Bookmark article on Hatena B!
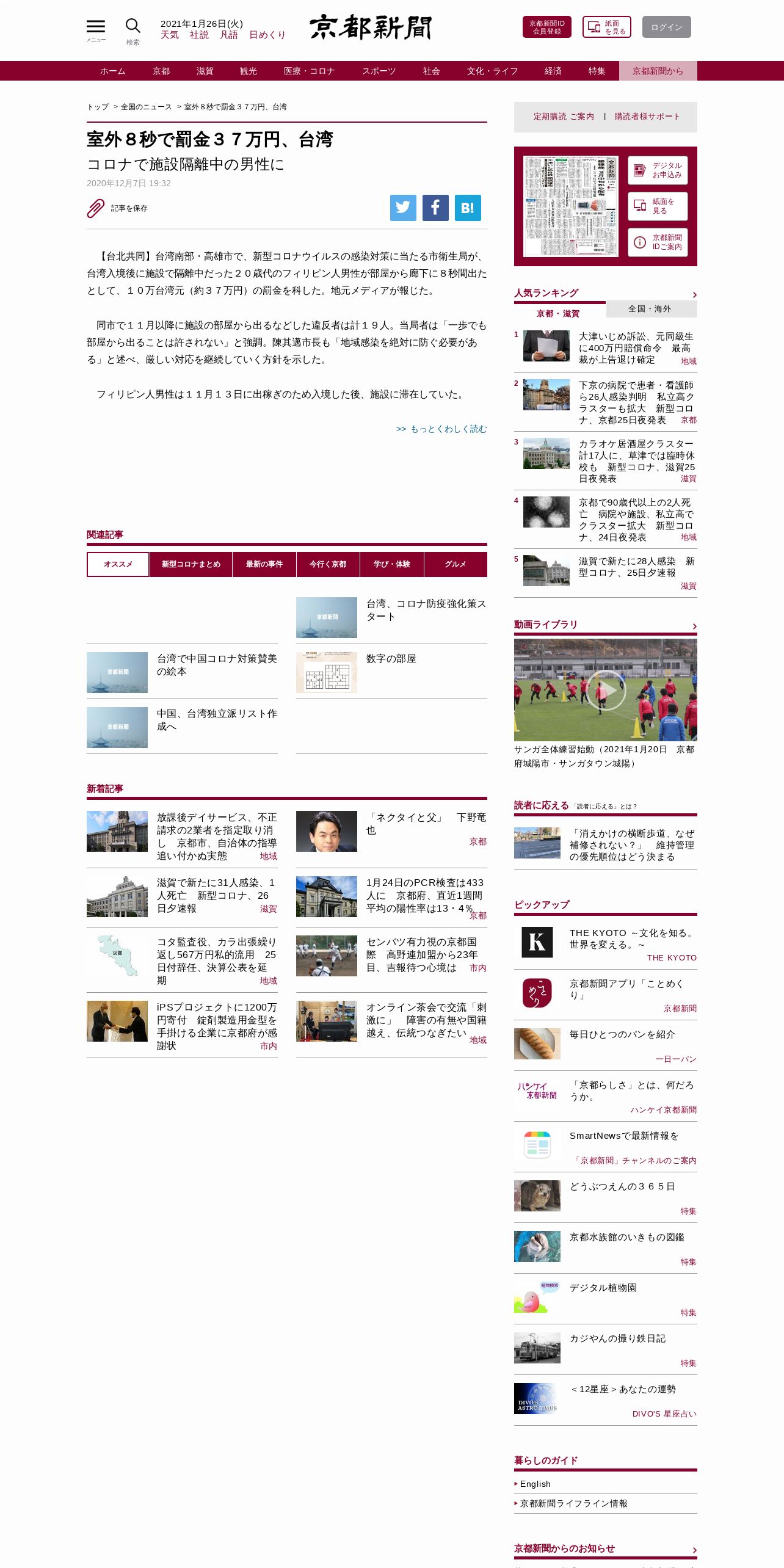This screenshot has width=784, height=1568. pyautogui.click(x=468, y=208)
